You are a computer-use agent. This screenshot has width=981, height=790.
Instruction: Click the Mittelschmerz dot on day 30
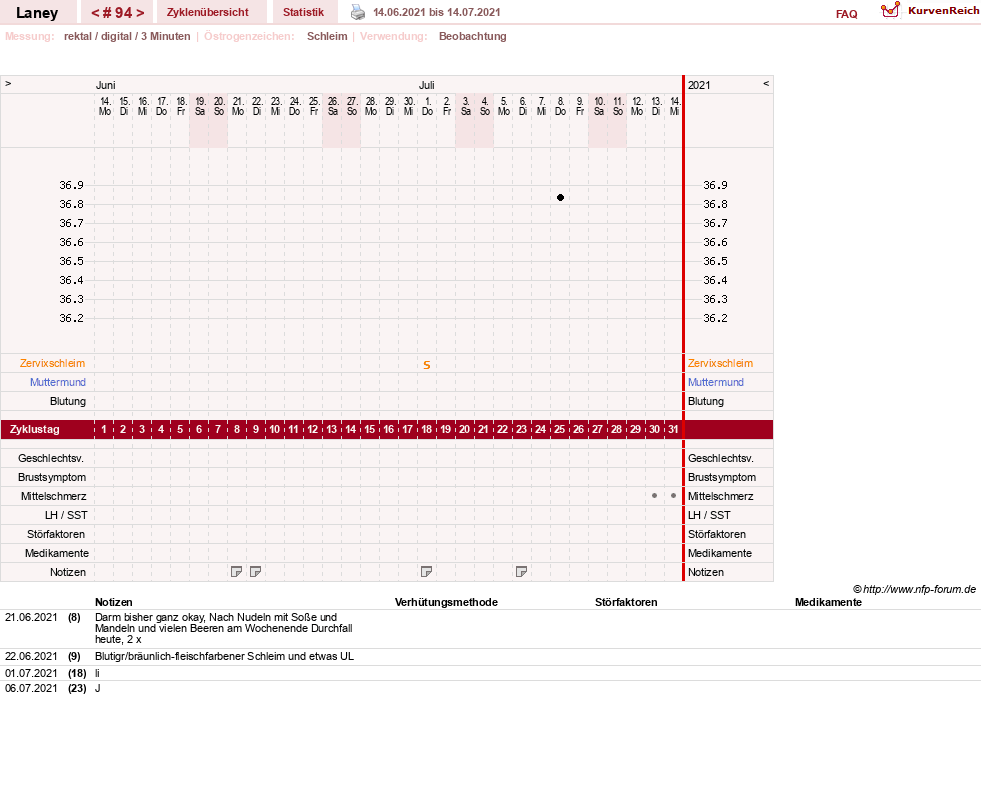point(654,495)
